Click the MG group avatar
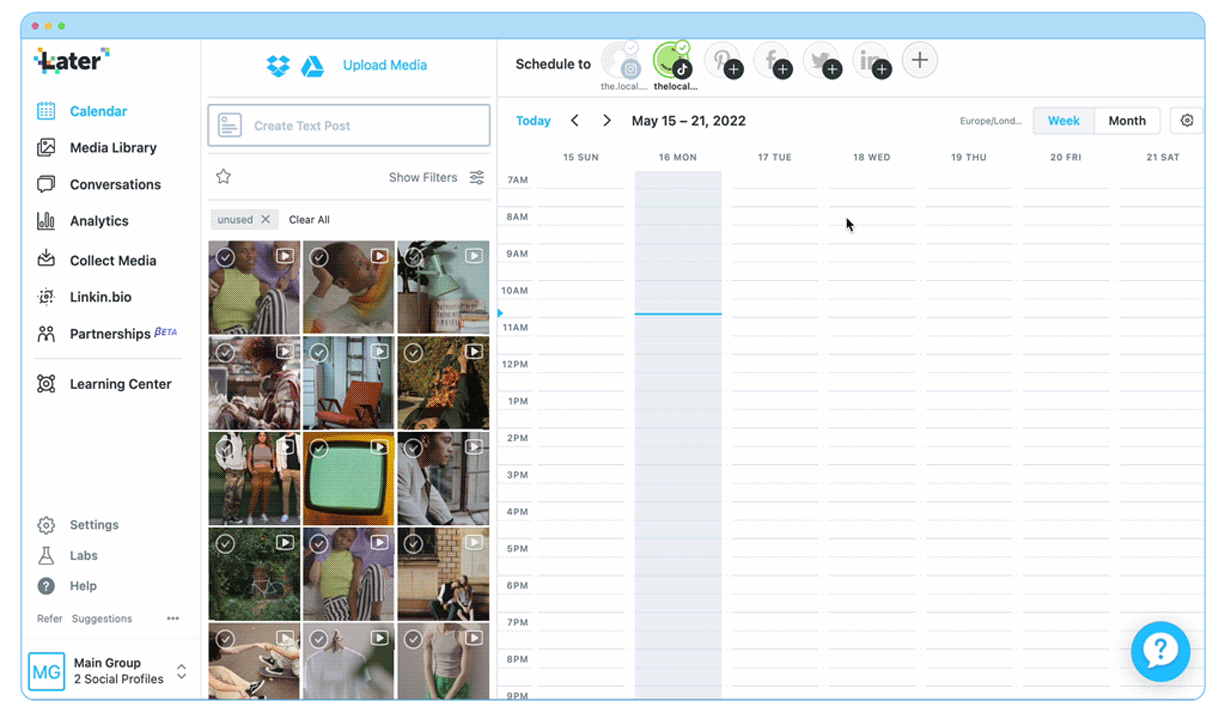The width and height of the screenshot is (1225, 713). [x=46, y=672]
